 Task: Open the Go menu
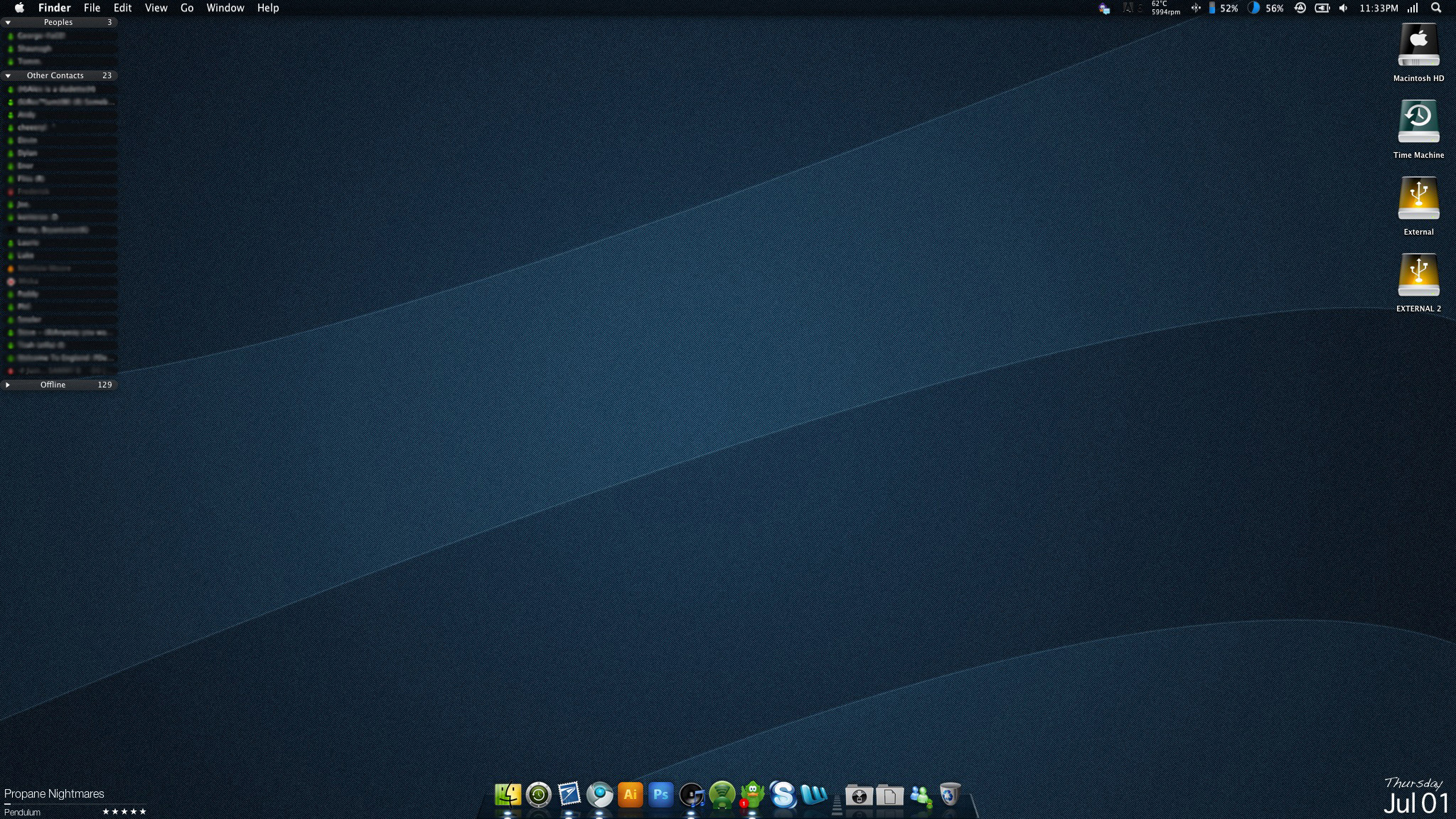187,8
